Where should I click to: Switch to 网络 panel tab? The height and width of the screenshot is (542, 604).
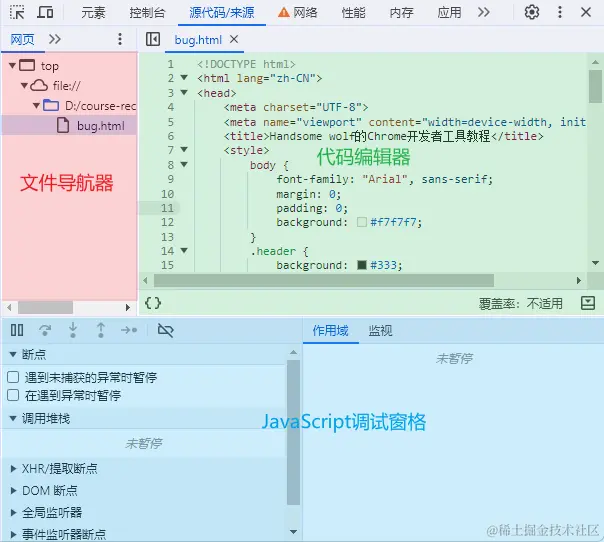pos(297,13)
